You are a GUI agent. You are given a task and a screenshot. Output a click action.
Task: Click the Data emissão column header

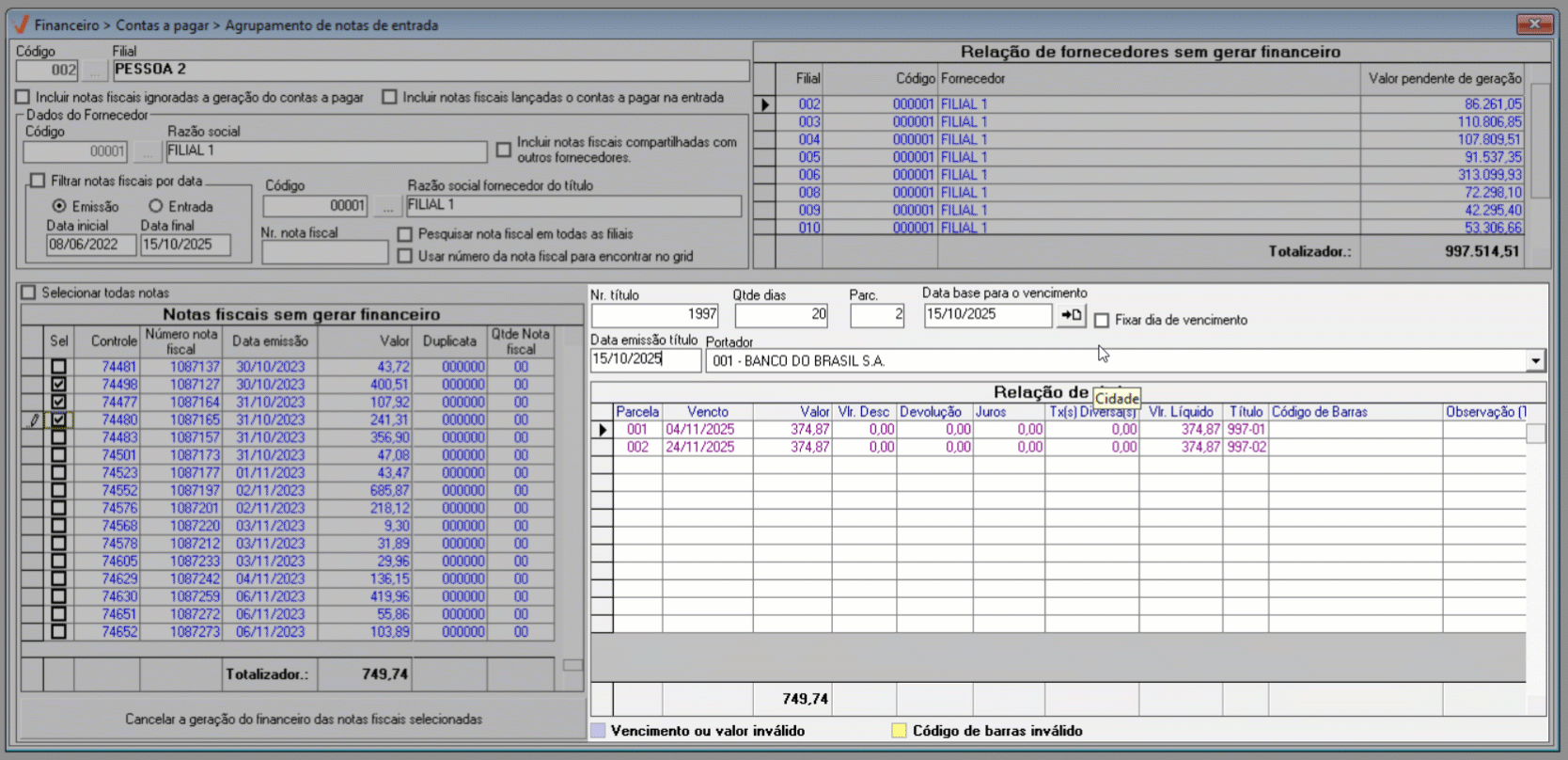270,341
